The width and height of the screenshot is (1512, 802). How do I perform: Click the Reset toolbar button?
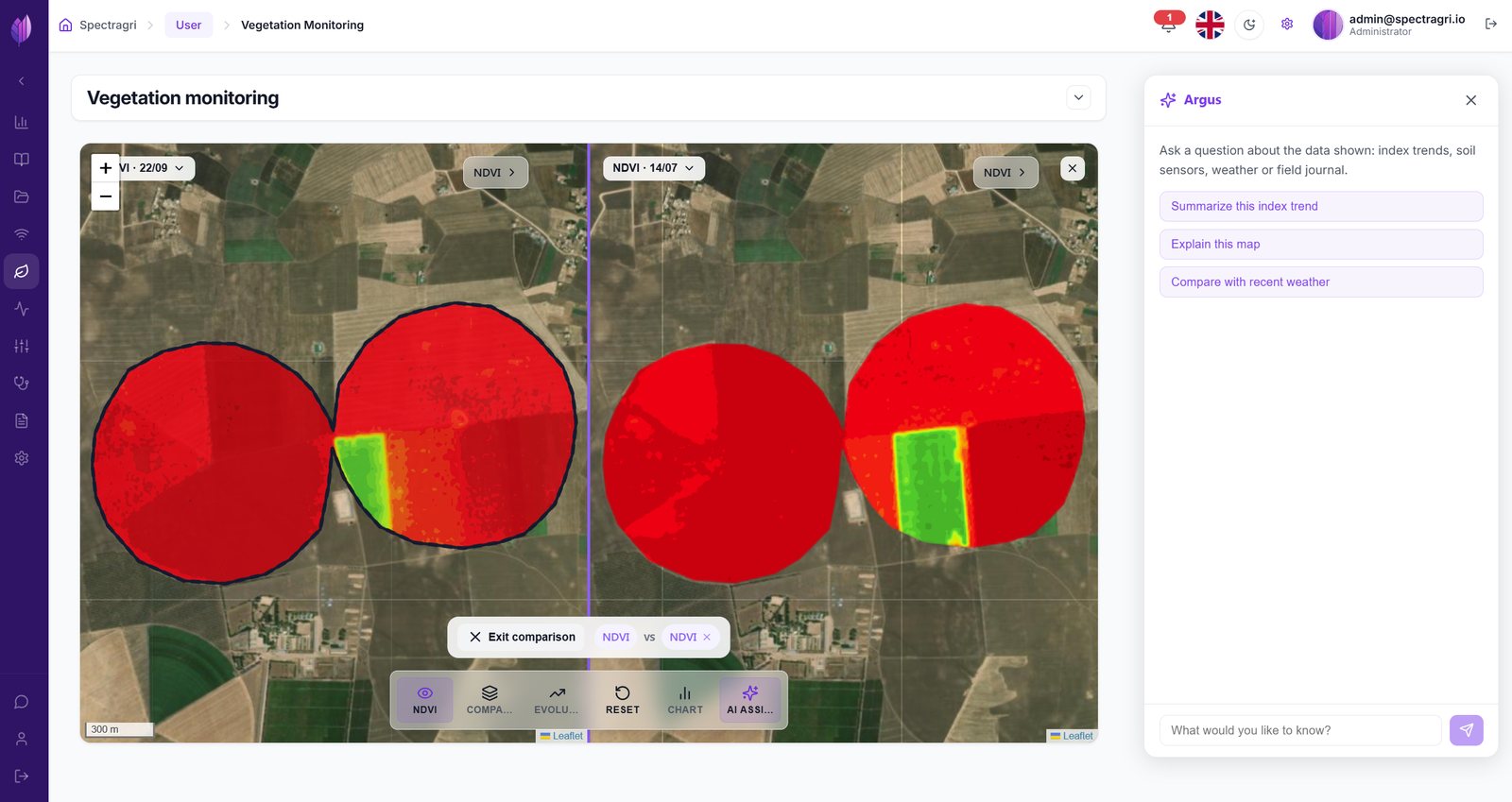coord(623,700)
